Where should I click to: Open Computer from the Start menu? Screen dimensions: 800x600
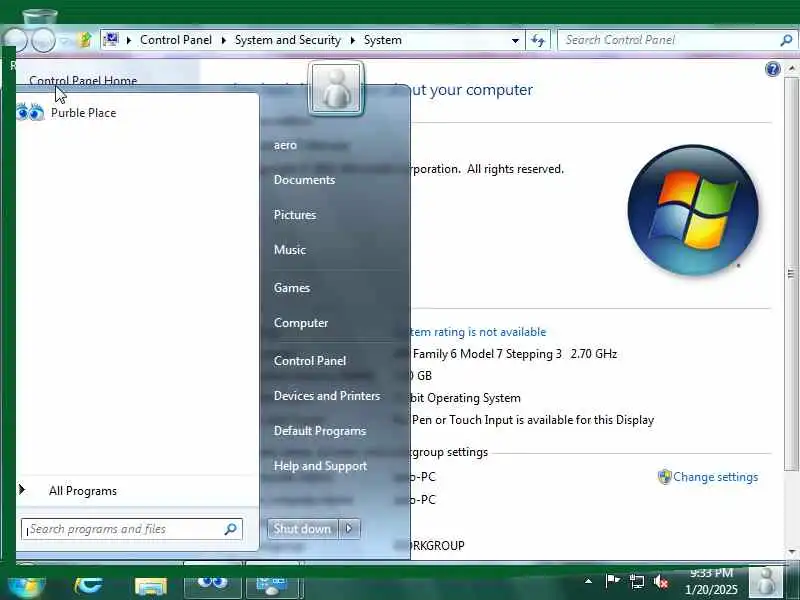click(301, 323)
